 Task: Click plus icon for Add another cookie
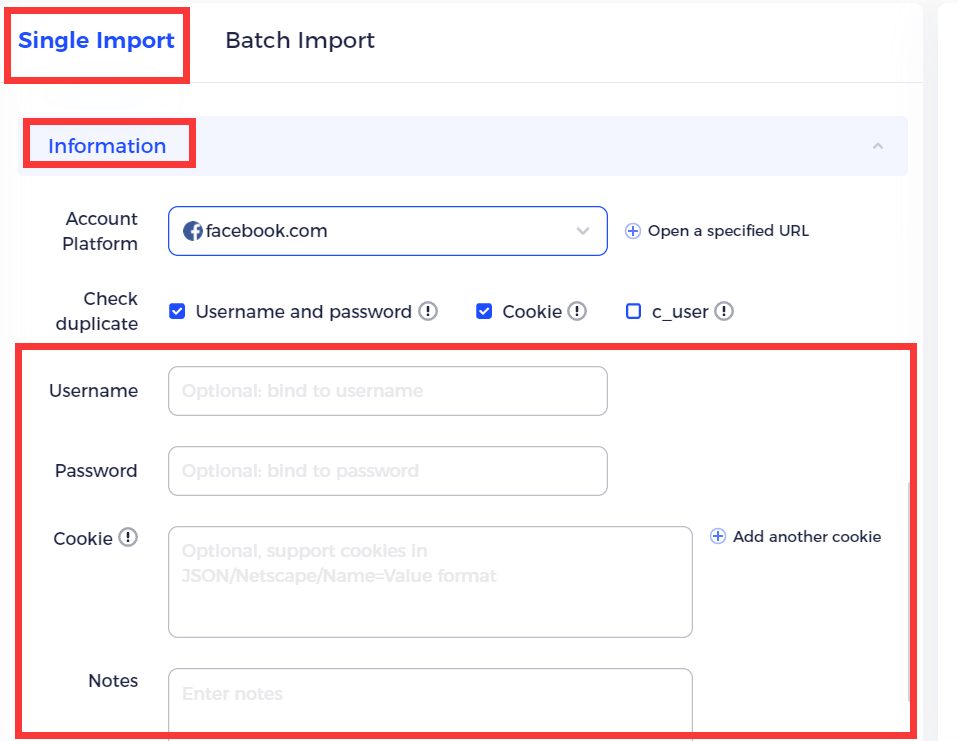click(717, 536)
